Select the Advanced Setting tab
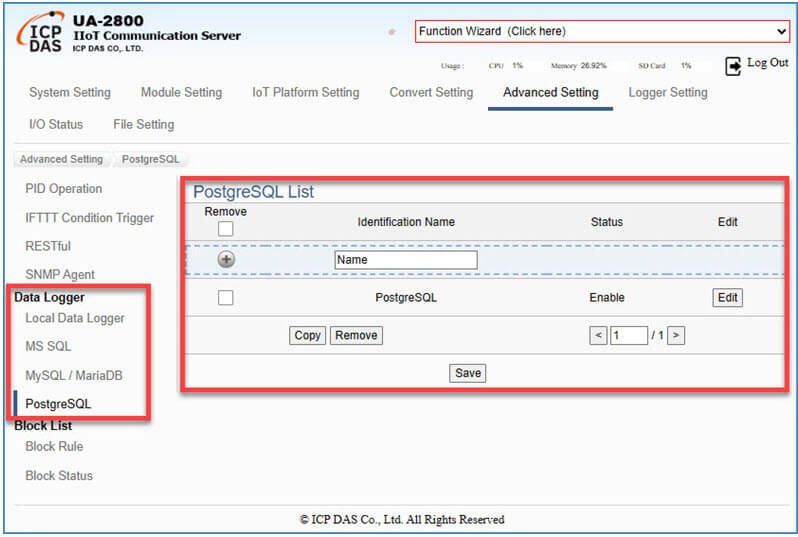798x537 pixels. 551,93
